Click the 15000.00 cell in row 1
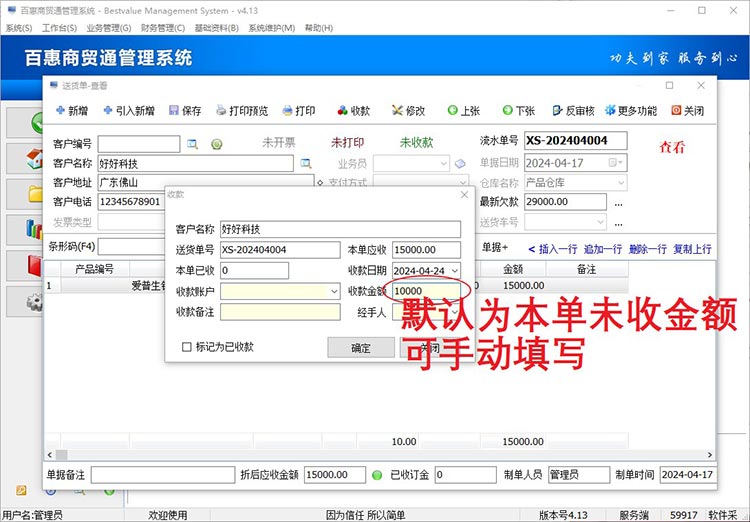The image size is (750, 522). (523, 286)
